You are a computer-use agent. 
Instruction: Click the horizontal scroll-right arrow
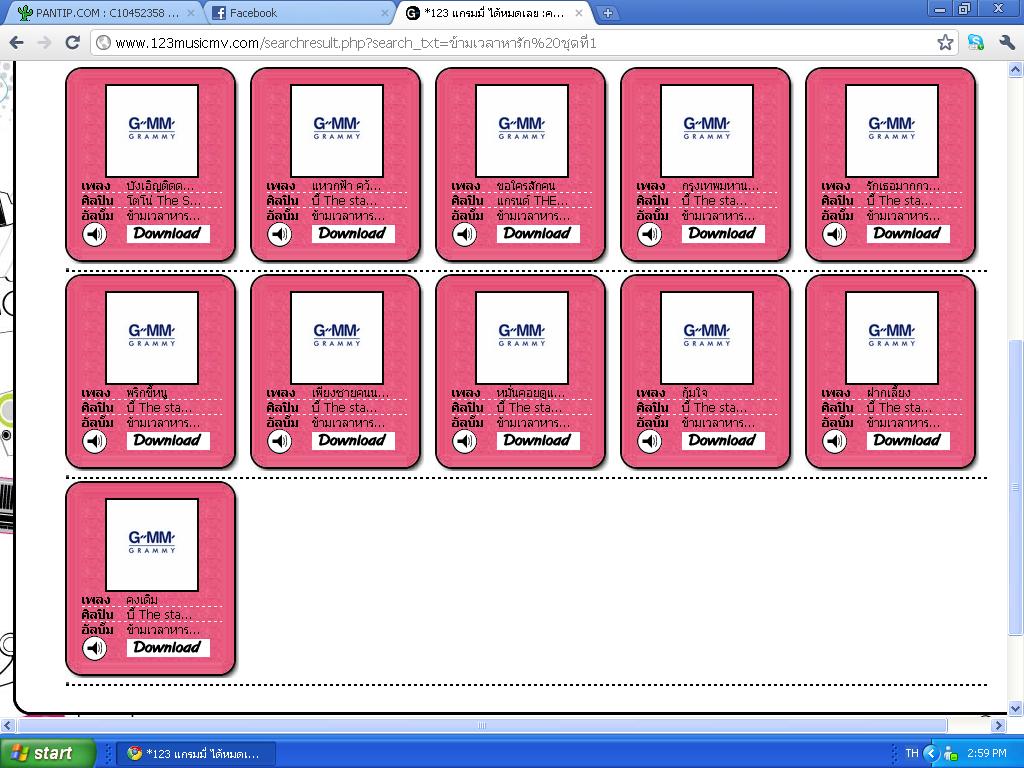(x=998, y=725)
